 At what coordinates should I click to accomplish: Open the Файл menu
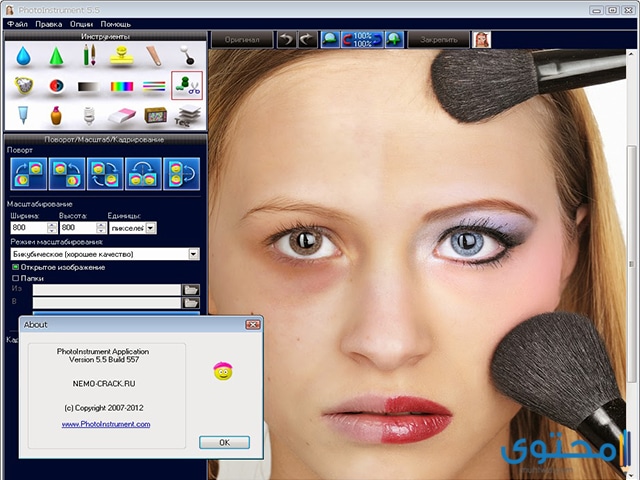(18, 24)
